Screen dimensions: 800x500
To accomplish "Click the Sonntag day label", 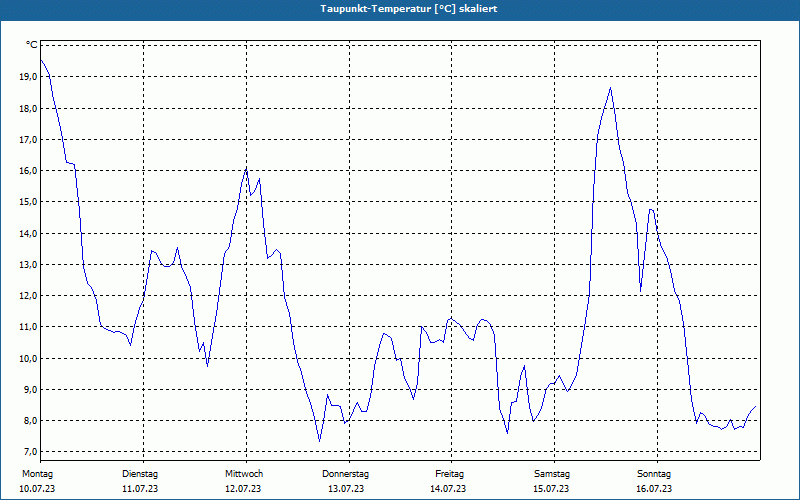I will click(x=654, y=474).
